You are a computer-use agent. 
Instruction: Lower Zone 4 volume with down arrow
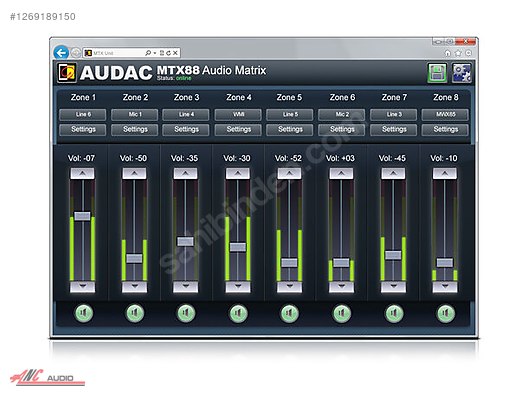pyautogui.click(x=238, y=287)
